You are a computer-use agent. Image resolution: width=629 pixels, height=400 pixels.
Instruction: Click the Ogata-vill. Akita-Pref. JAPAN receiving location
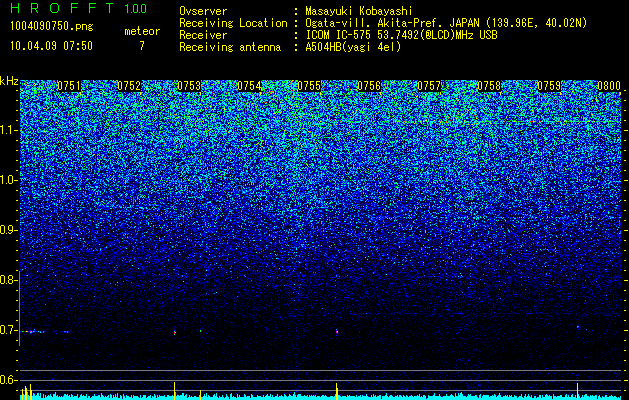coord(446,23)
